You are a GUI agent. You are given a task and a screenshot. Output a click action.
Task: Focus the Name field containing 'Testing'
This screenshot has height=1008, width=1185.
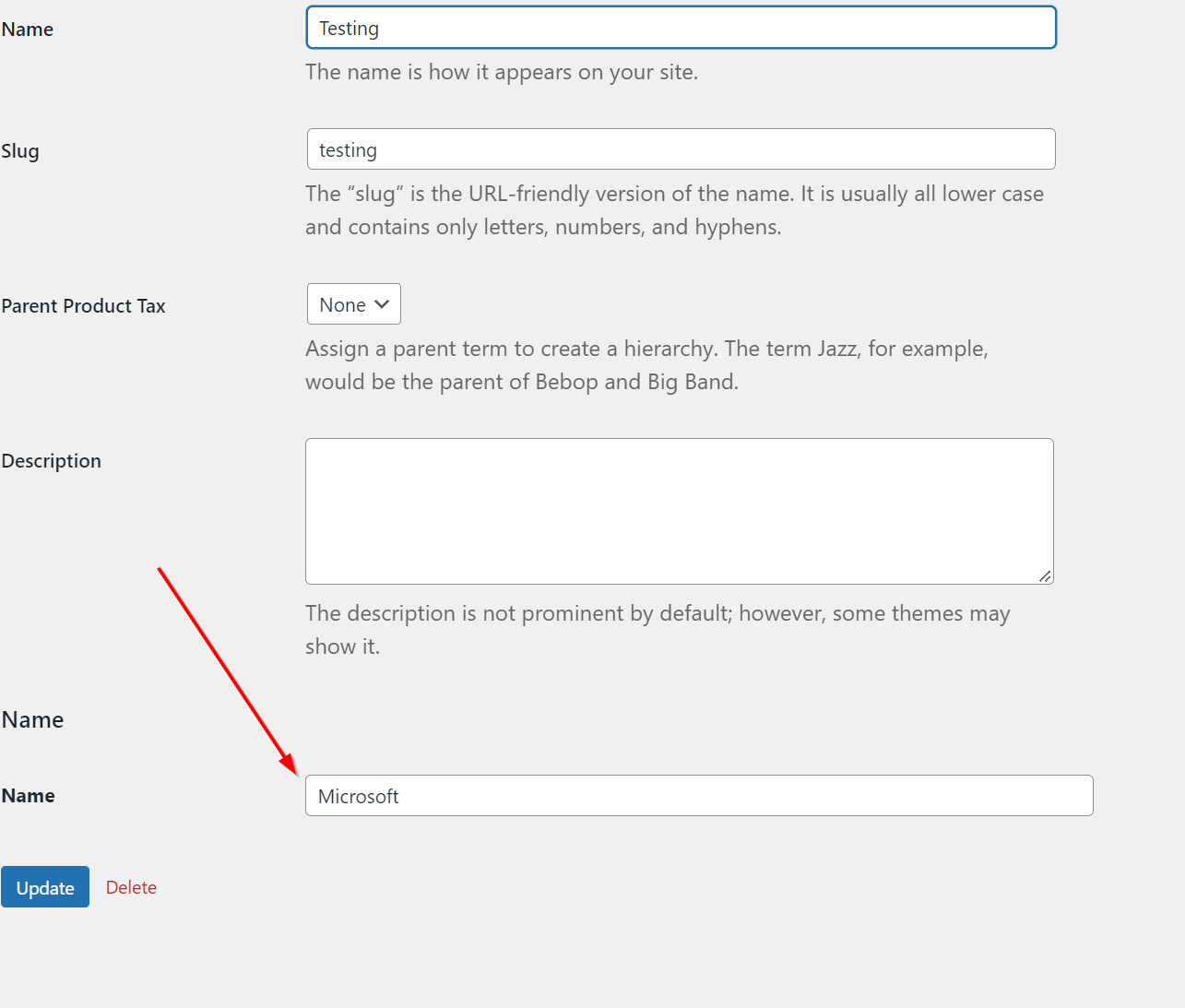(x=681, y=29)
